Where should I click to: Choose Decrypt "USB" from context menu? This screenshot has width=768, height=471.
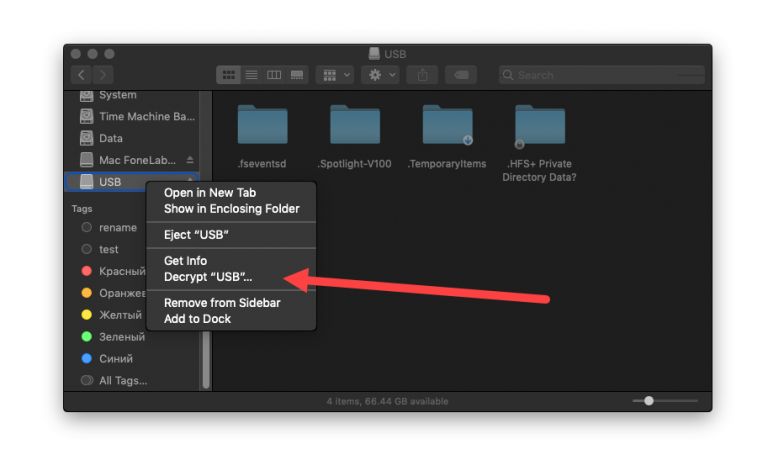[208, 276]
